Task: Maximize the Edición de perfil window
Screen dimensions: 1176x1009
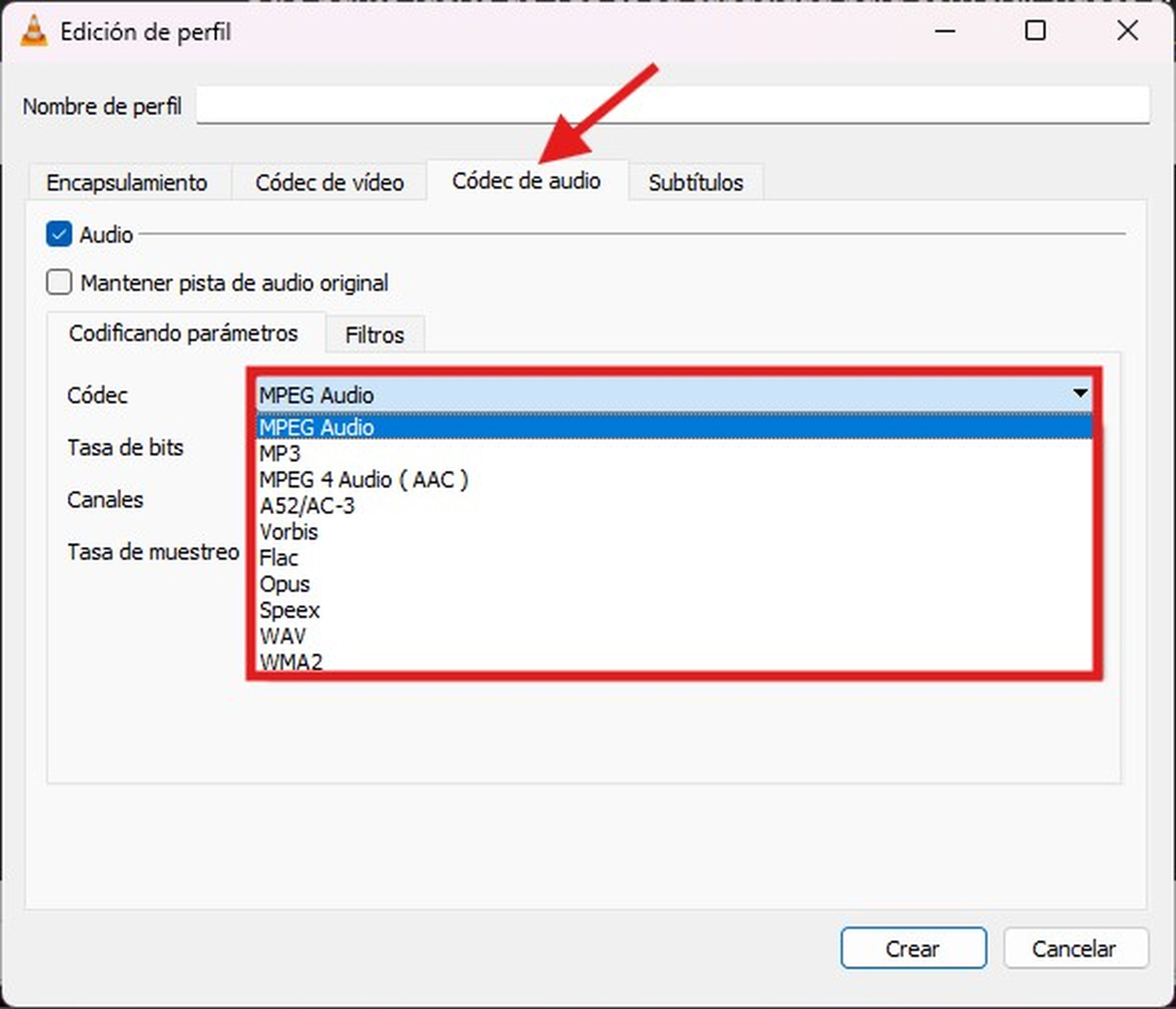Action: pyautogui.click(x=1035, y=31)
